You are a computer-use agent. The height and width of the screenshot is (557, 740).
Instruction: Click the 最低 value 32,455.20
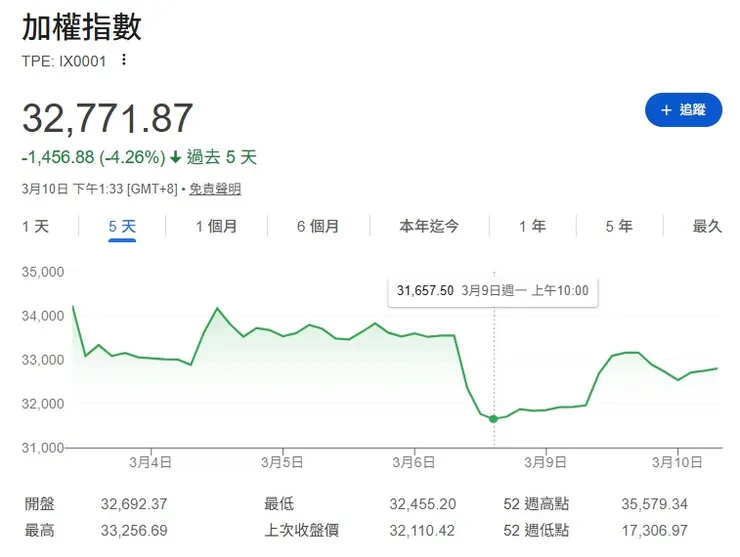pyautogui.click(x=423, y=504)
